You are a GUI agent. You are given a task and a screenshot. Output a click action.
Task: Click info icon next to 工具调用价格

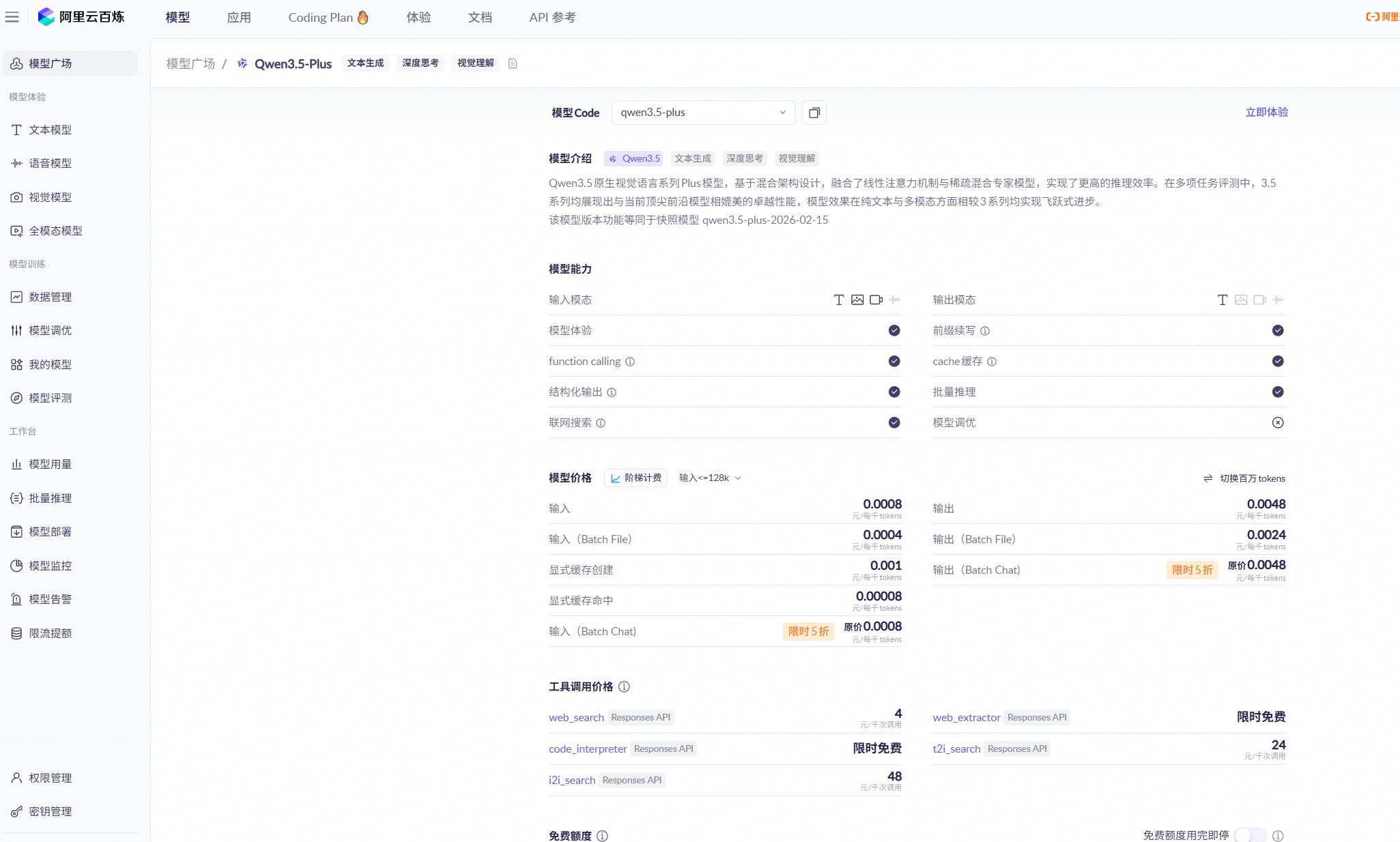[624, 686]
